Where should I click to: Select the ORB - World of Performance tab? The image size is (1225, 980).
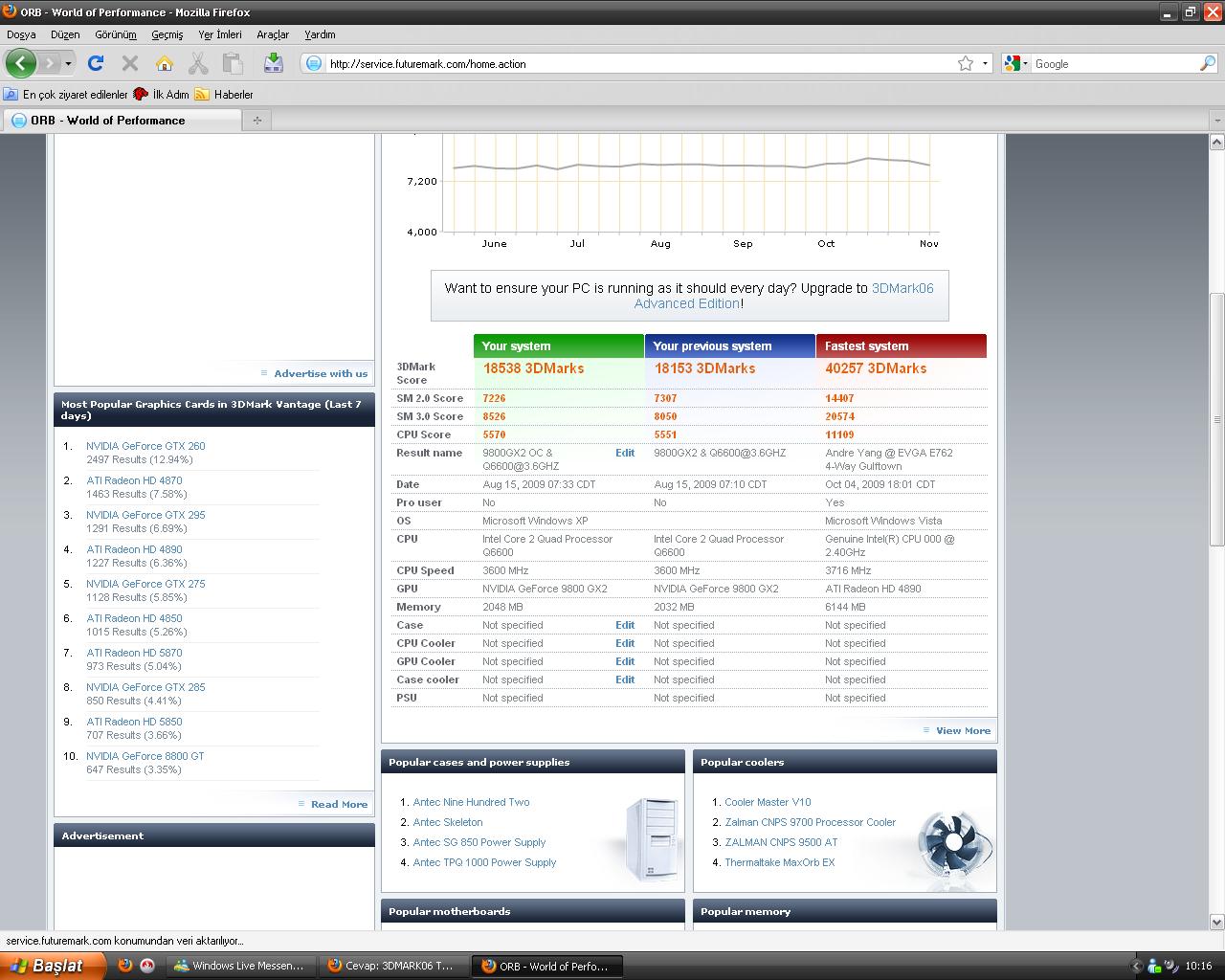click(x=122, y=121)
